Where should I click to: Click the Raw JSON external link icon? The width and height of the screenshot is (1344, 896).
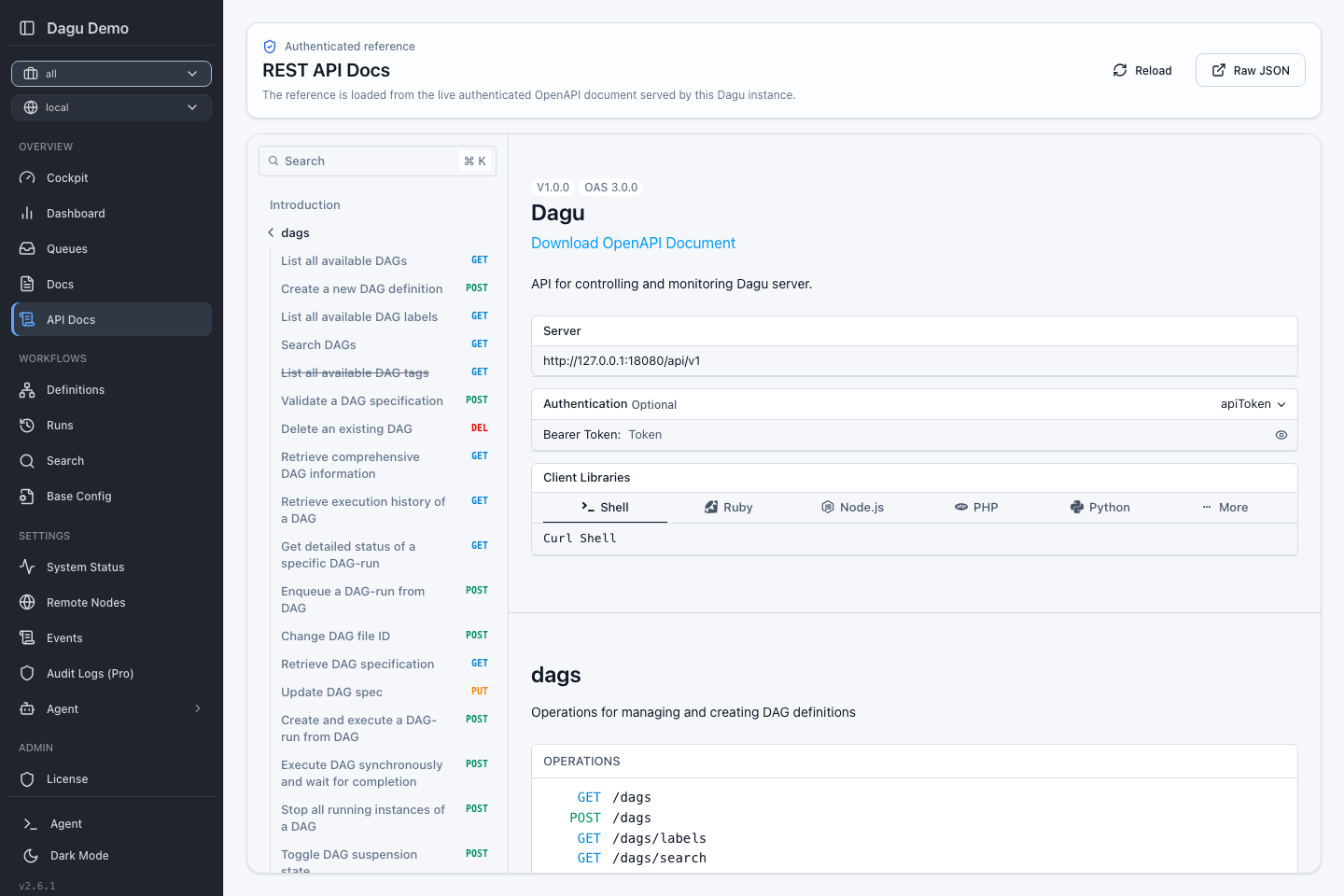(1218, 70)
